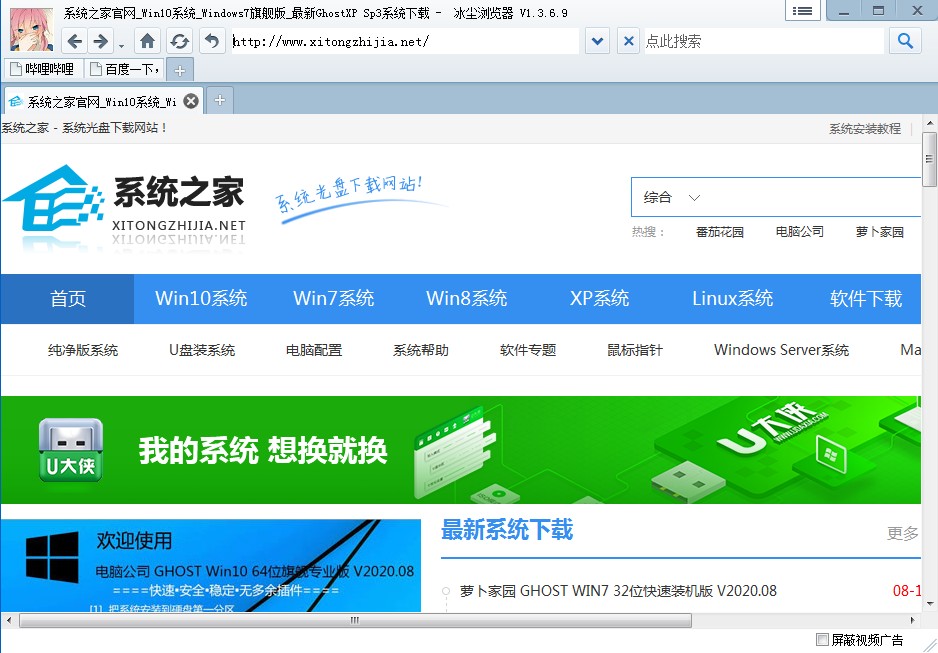The image size is (938, 653).
Task: Click the anime avatar picture in the title bar
Action: (x=31, y=29)
